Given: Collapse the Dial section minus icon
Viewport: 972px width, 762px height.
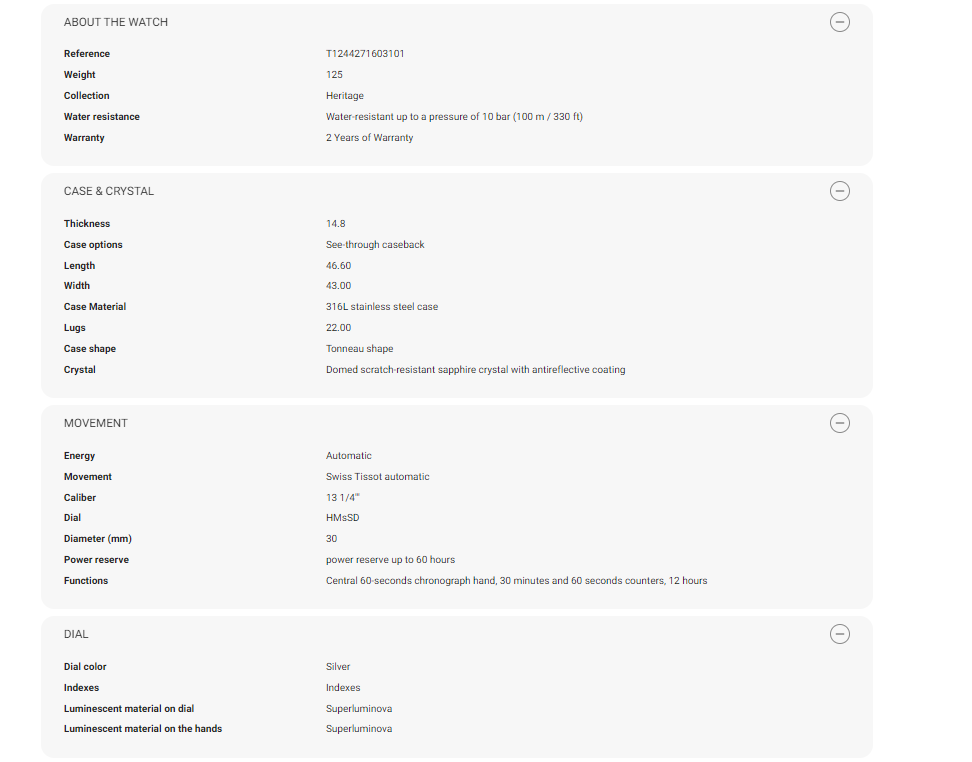Looking at the screenshot, I should click(x=840, y=634).
